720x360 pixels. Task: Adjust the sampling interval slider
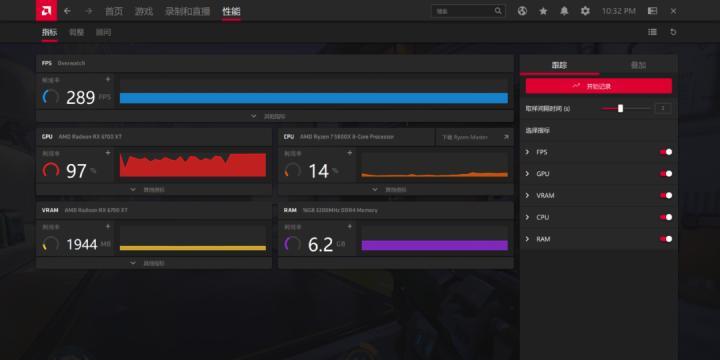[620, 108]
